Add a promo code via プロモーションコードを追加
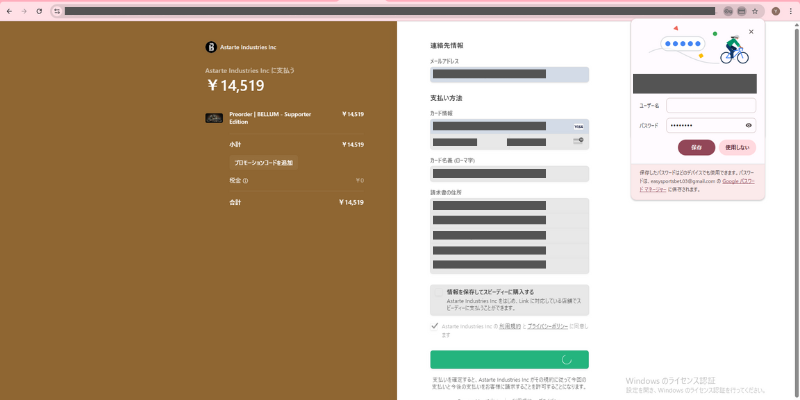Screen dimensions: 800x400 coord(263,163)
